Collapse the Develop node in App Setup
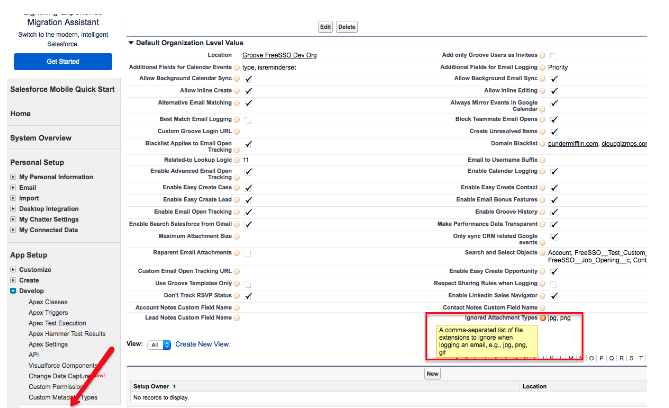The width and height of the screenshot is (669, 408). point(13,291)
